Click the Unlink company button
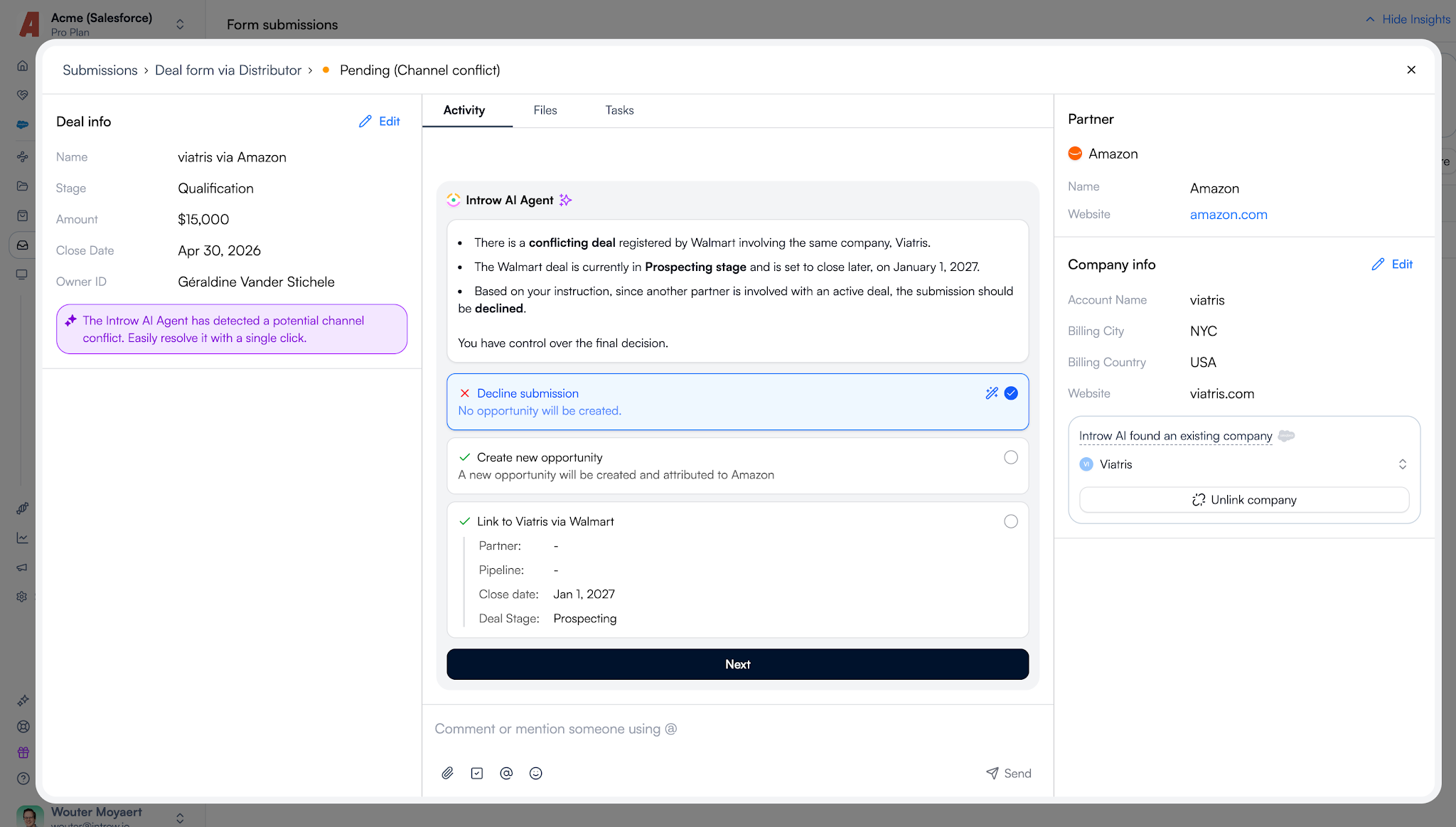 pyautogui.click(x=1243, y=500)
